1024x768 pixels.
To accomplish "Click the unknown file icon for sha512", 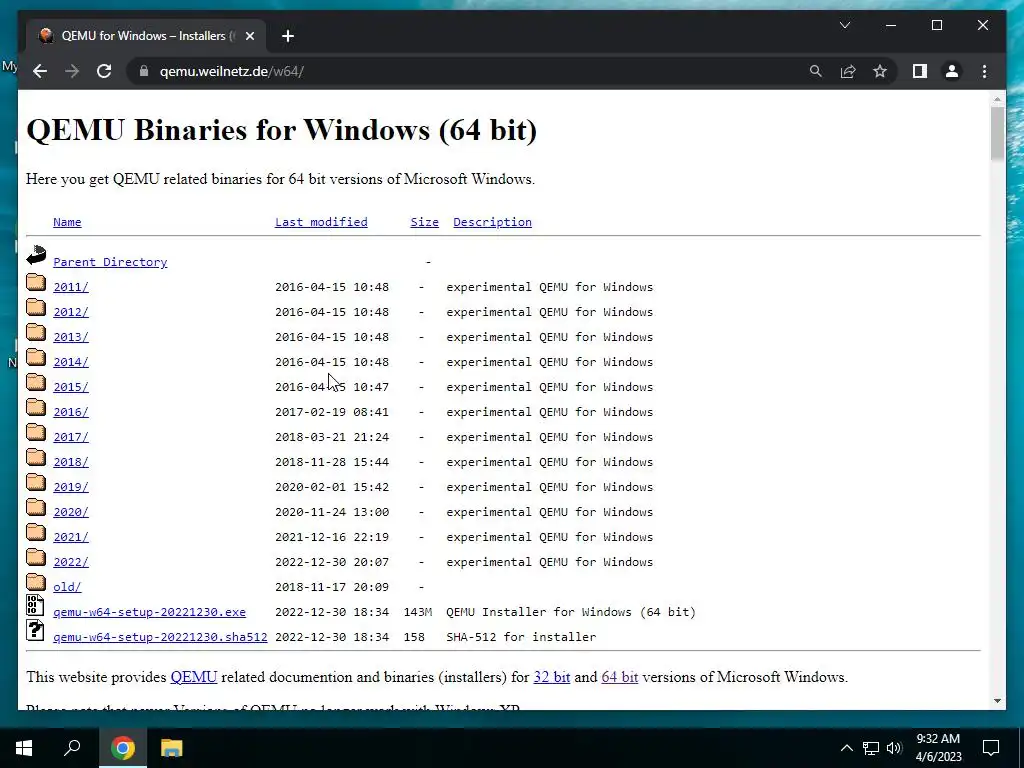I will click(35, 630).
